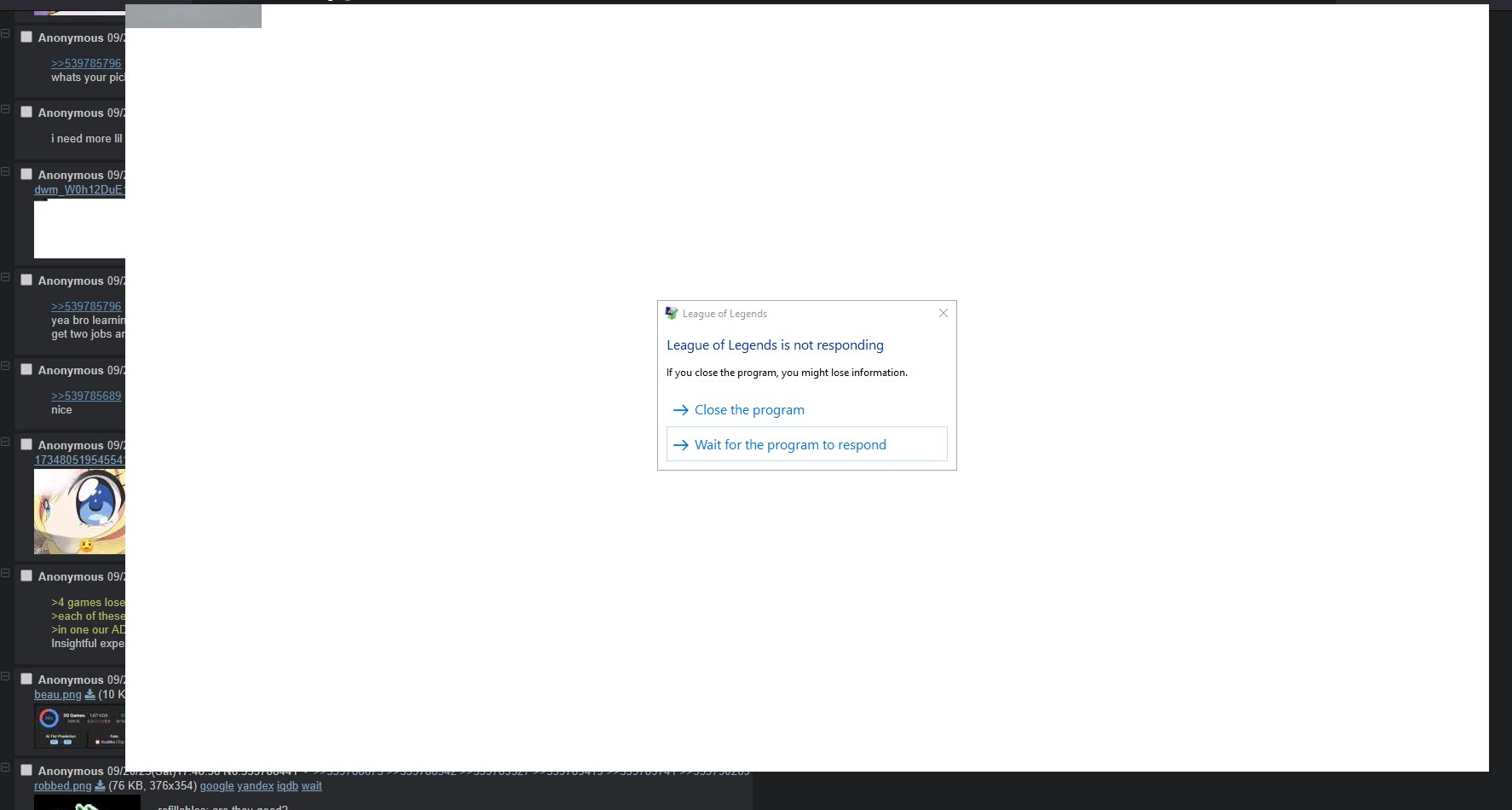Open >>539785796 quote link above 'whats your pic'
1512x810 pixels.
click(86, 63)
